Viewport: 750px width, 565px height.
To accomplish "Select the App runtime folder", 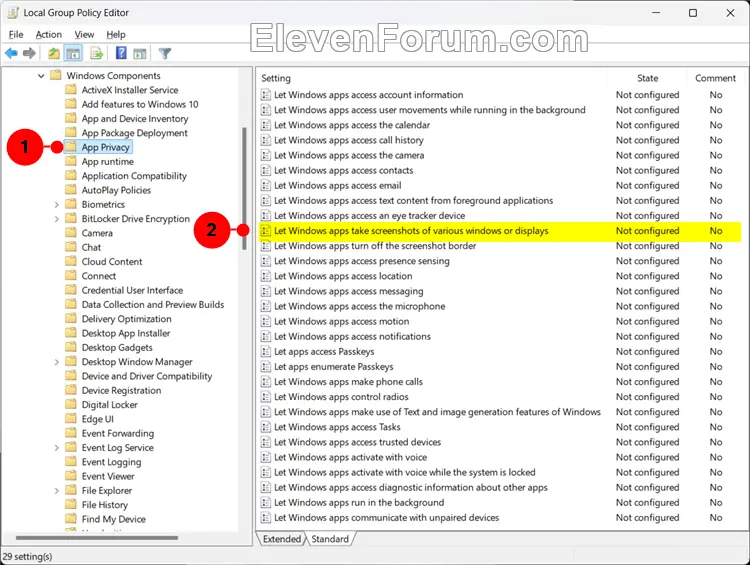I will [x=108, y=162].
